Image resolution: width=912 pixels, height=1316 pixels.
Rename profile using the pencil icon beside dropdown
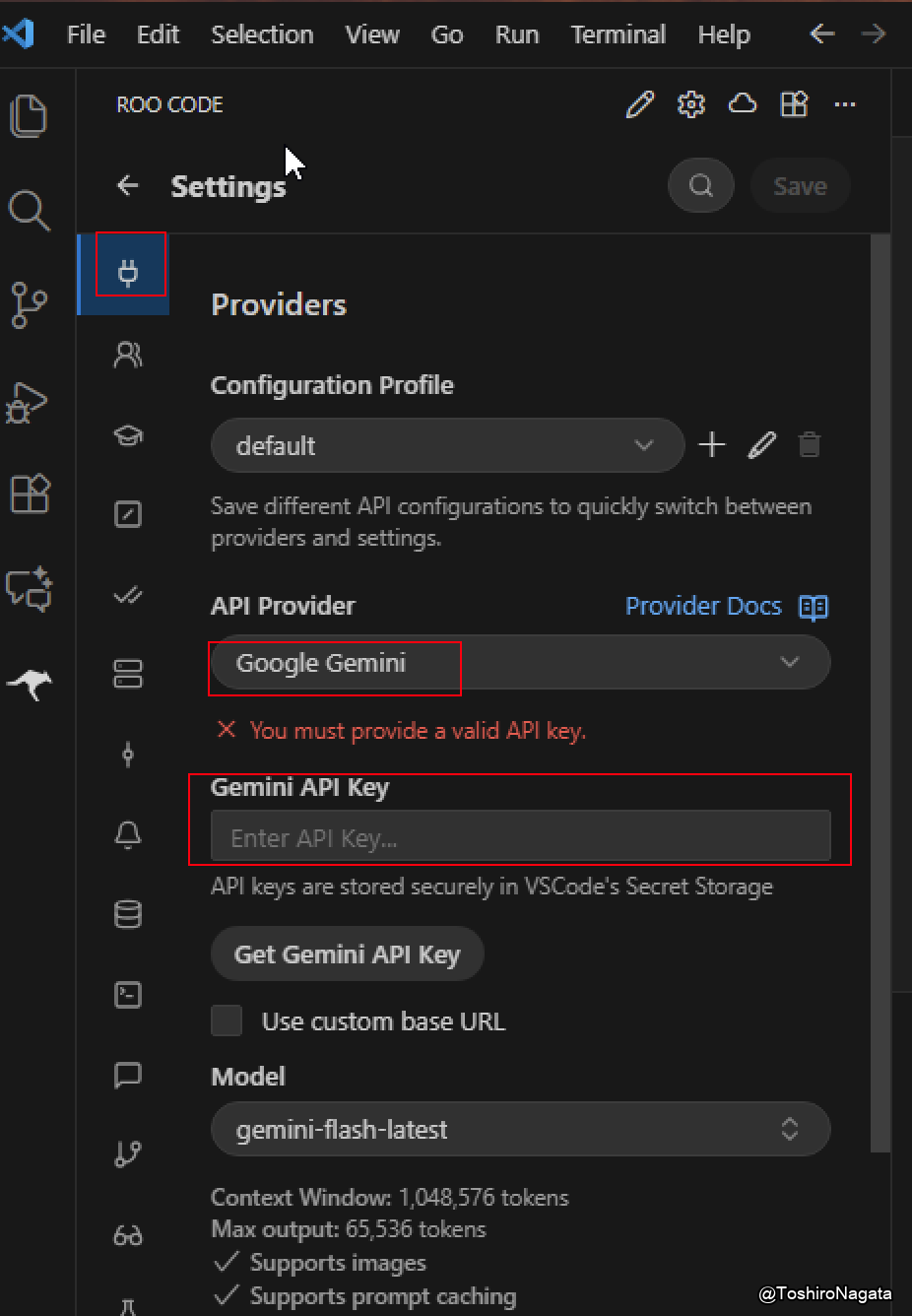[x=761, y=445]
